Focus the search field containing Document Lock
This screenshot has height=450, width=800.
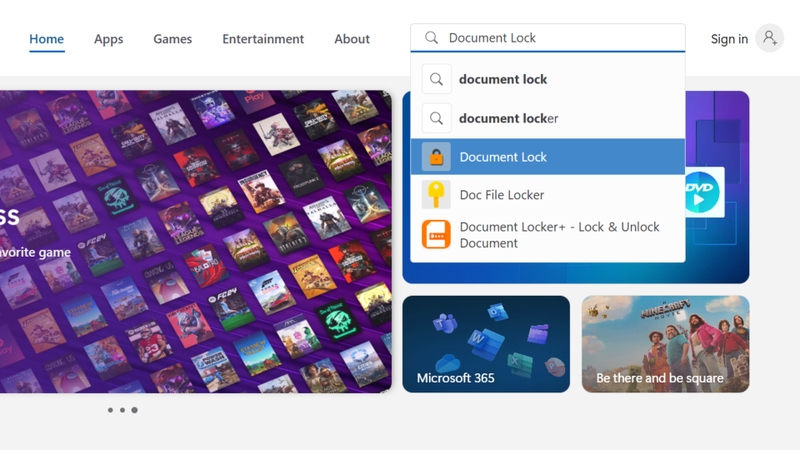coord(547,38)
